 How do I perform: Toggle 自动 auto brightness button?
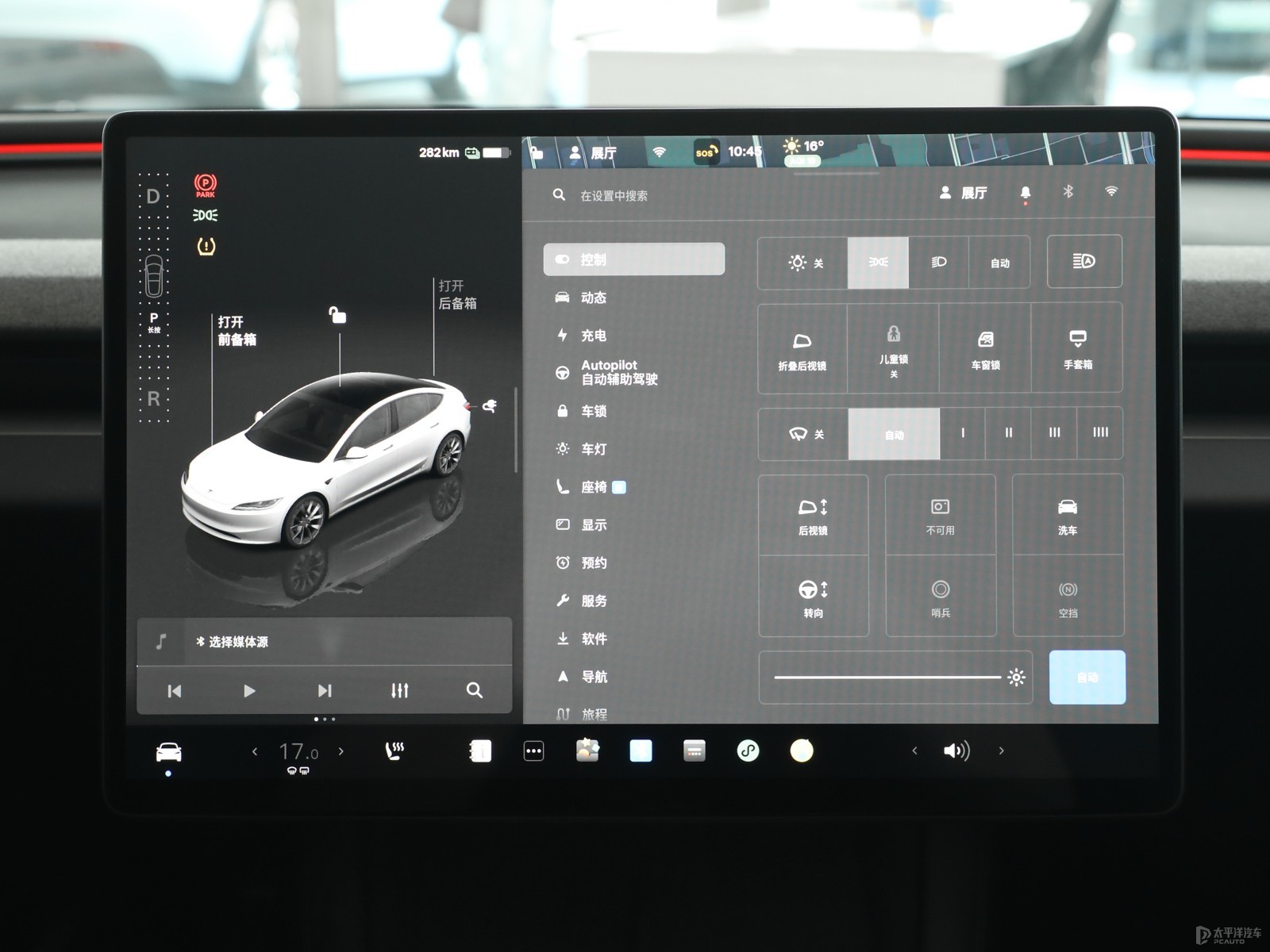[x=1087, y=678]
